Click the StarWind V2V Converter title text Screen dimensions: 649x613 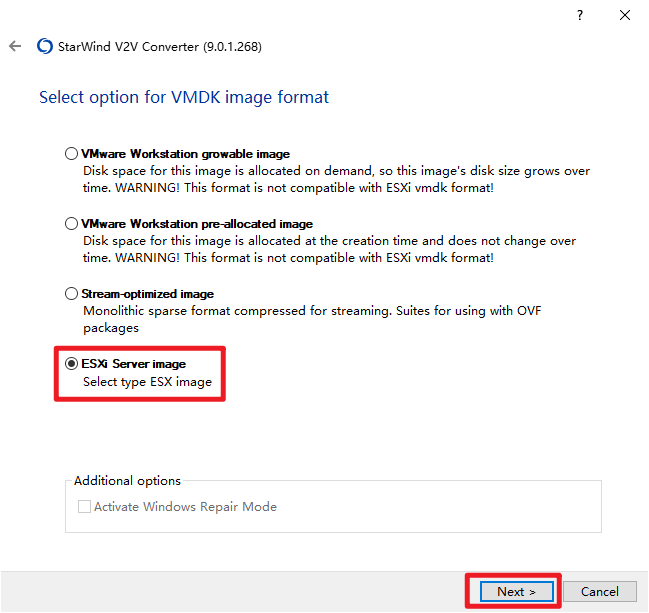(x=160, y=46)
